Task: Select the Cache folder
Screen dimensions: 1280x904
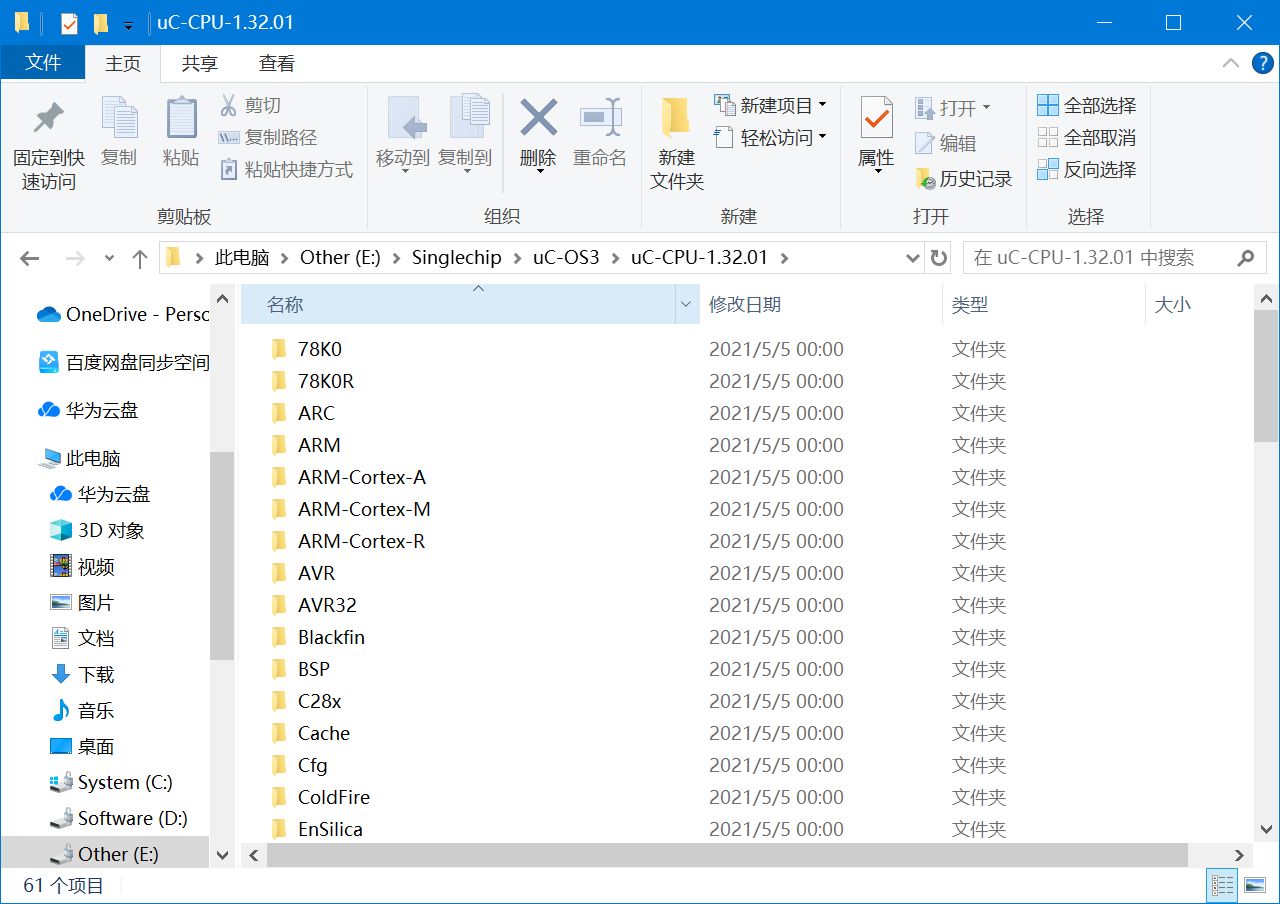Action: 324,733
